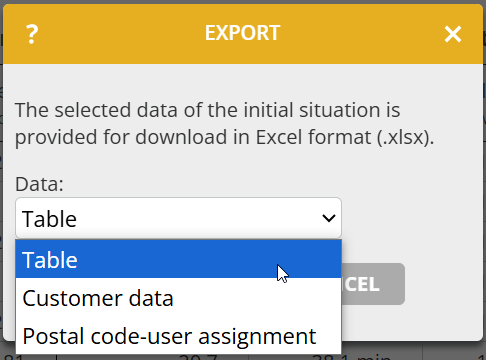The image size is (486, 360).
Task: Choose Customer data from the list
Action: 178,298
